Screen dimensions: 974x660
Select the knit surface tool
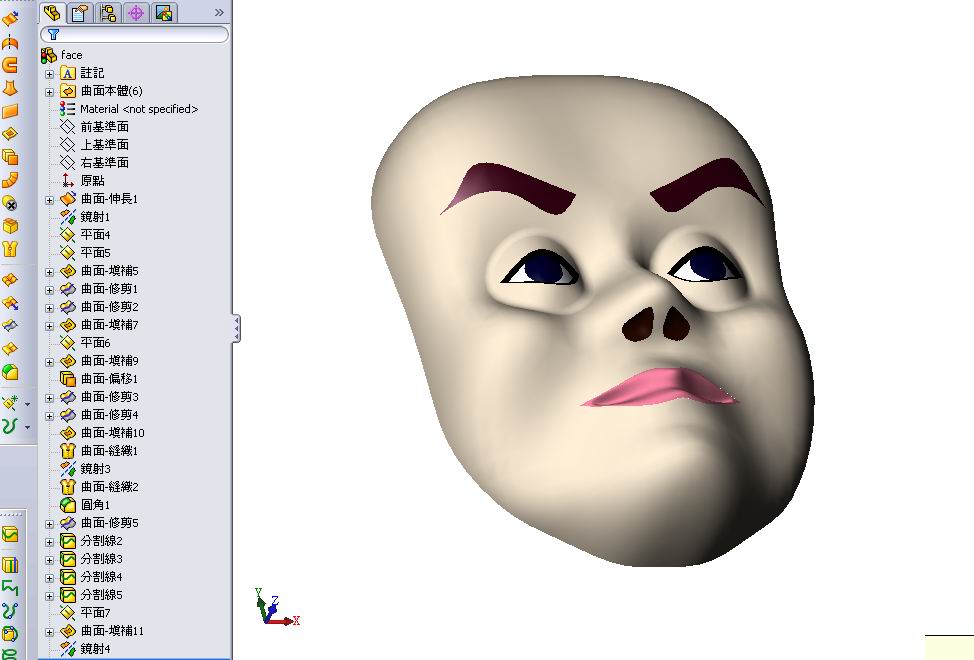click(x=10, y=249)
